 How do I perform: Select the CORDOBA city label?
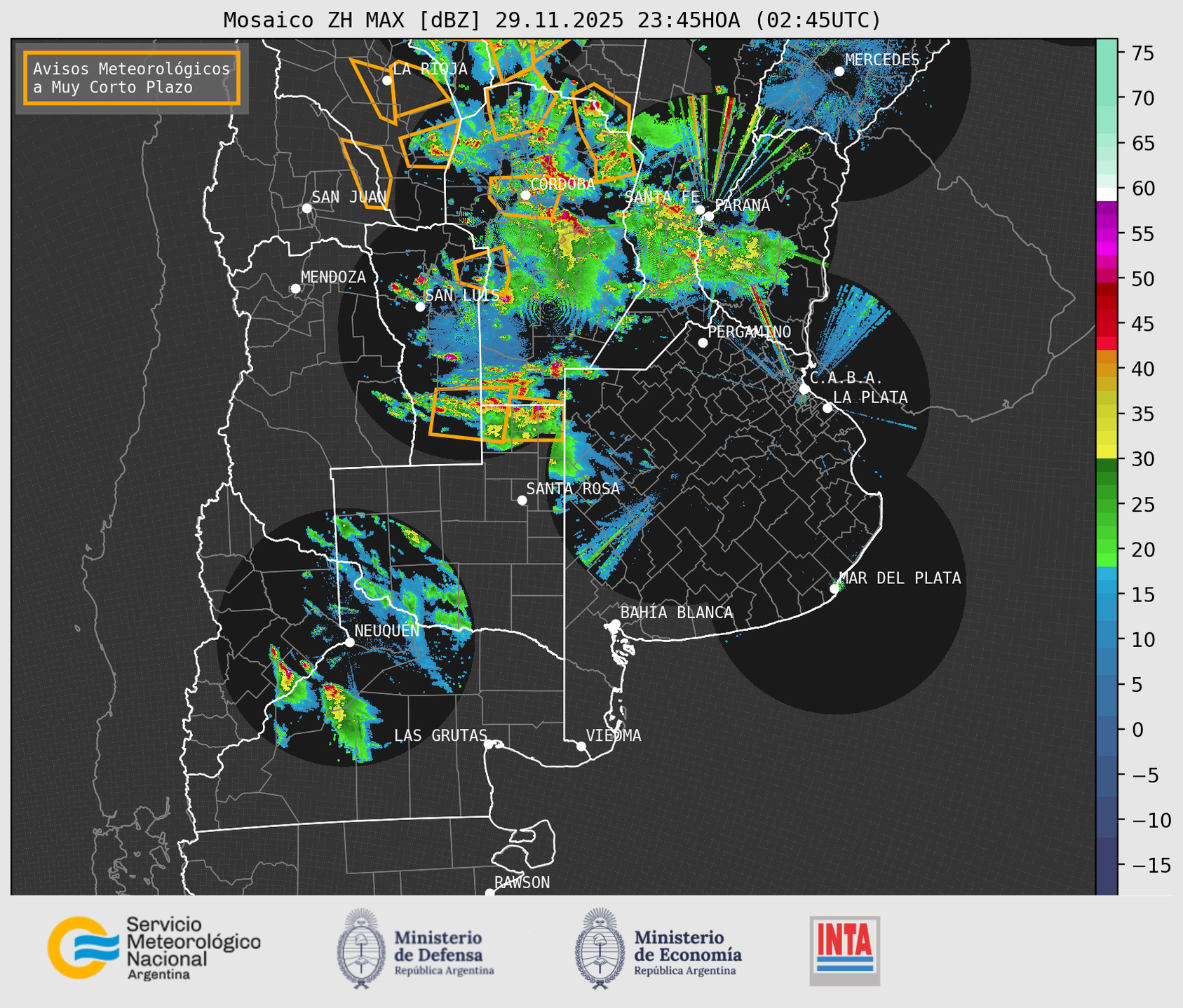pyautogui.click(x=562, y=184)
